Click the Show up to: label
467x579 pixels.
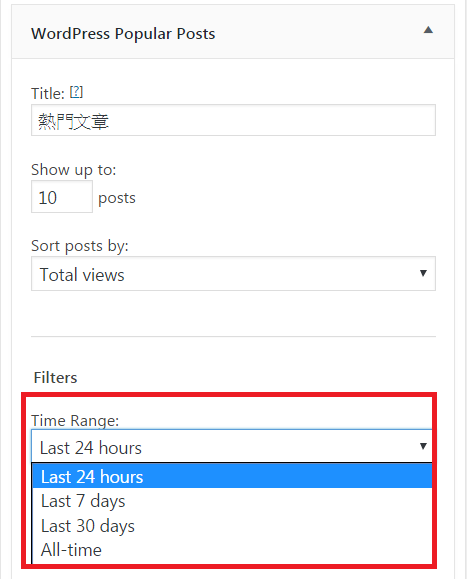pyautogui.click(x=73, y=170)
